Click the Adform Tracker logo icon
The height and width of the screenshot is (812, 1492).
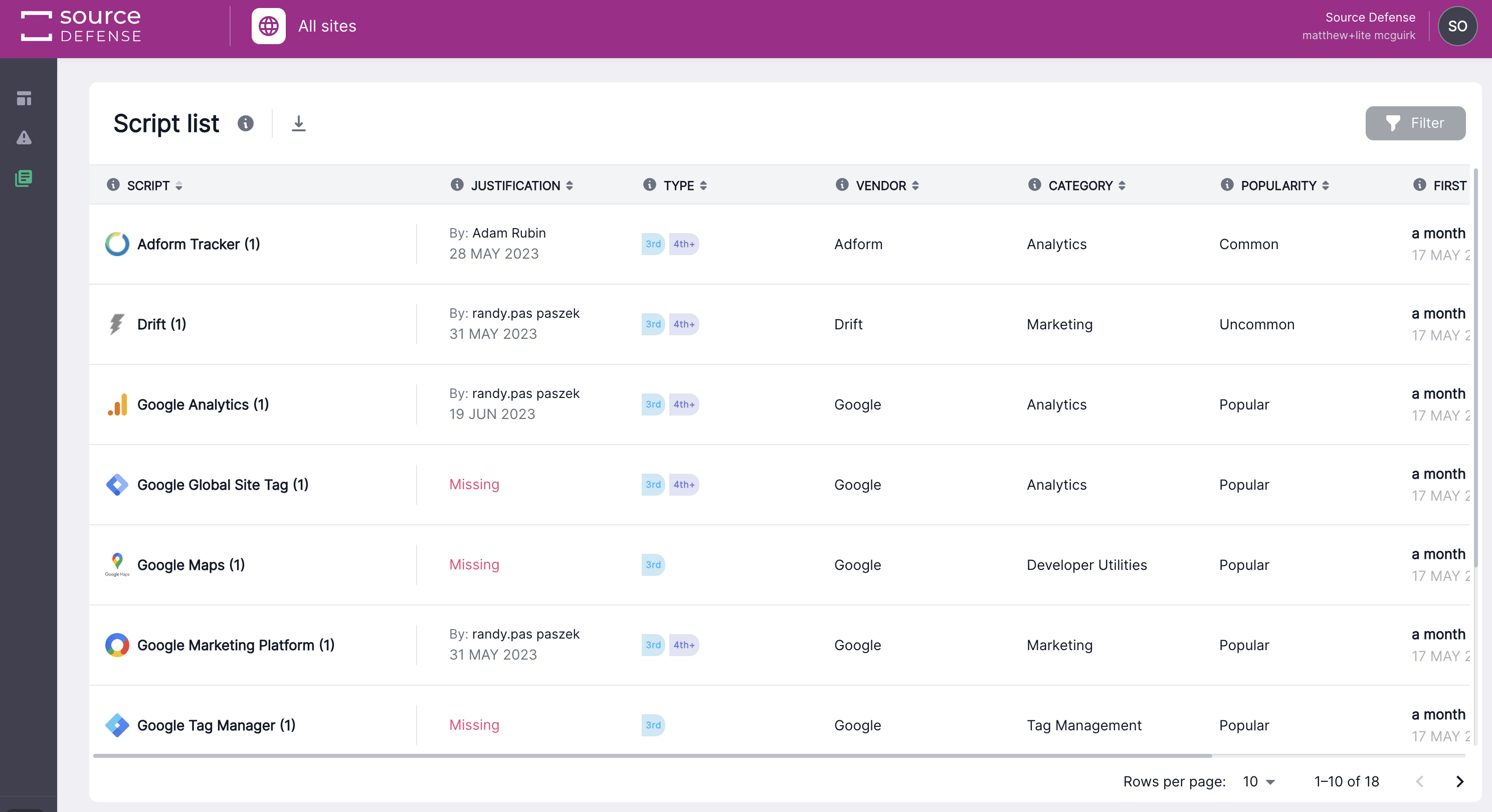(x=117, y=244)
